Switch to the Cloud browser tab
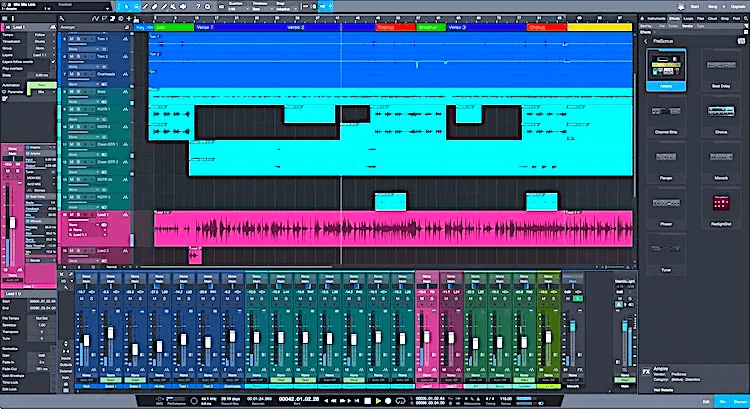The image size is (750, 409). click(x=713, y=19)
